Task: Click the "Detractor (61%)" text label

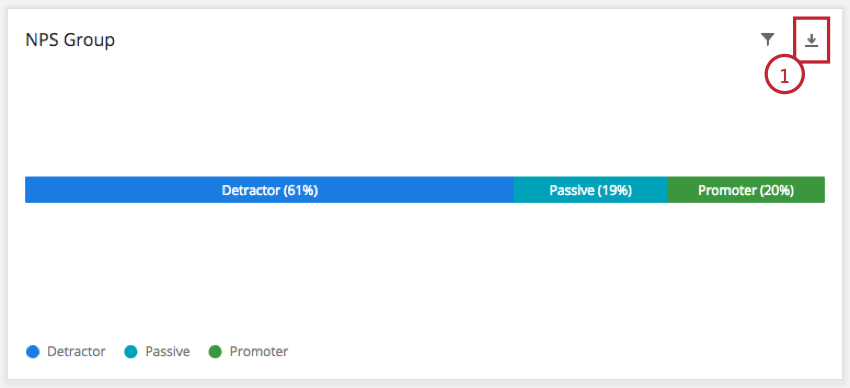Action: 269,190
